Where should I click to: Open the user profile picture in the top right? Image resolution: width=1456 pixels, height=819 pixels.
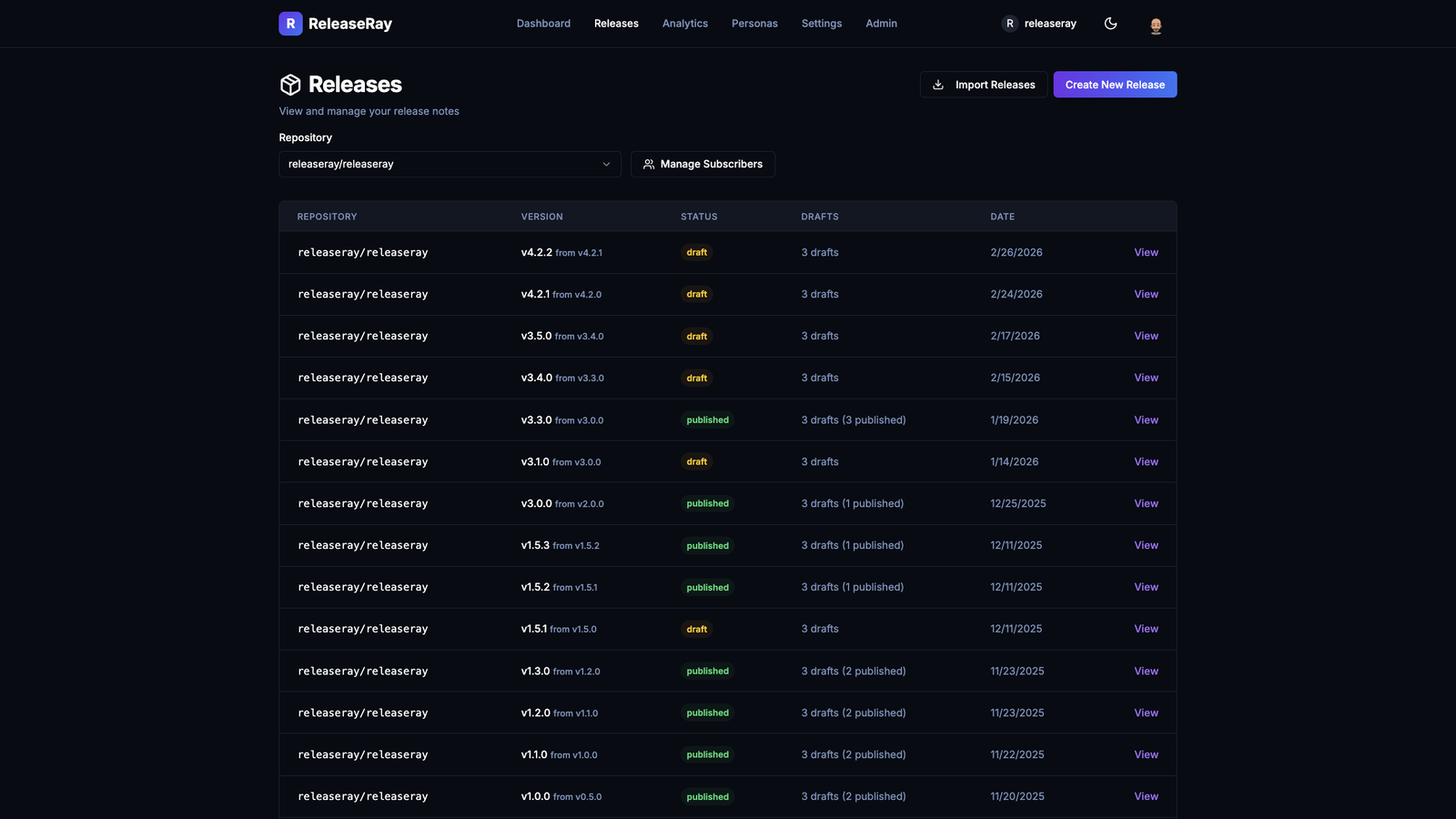click(x=1156, y=25)
